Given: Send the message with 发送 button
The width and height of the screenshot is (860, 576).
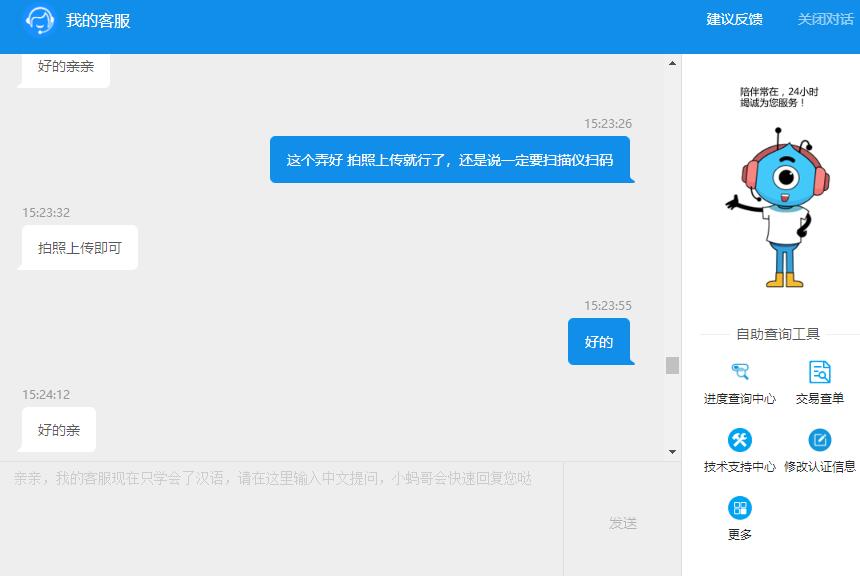Looking at the screenshot, I should click(623, 523).
